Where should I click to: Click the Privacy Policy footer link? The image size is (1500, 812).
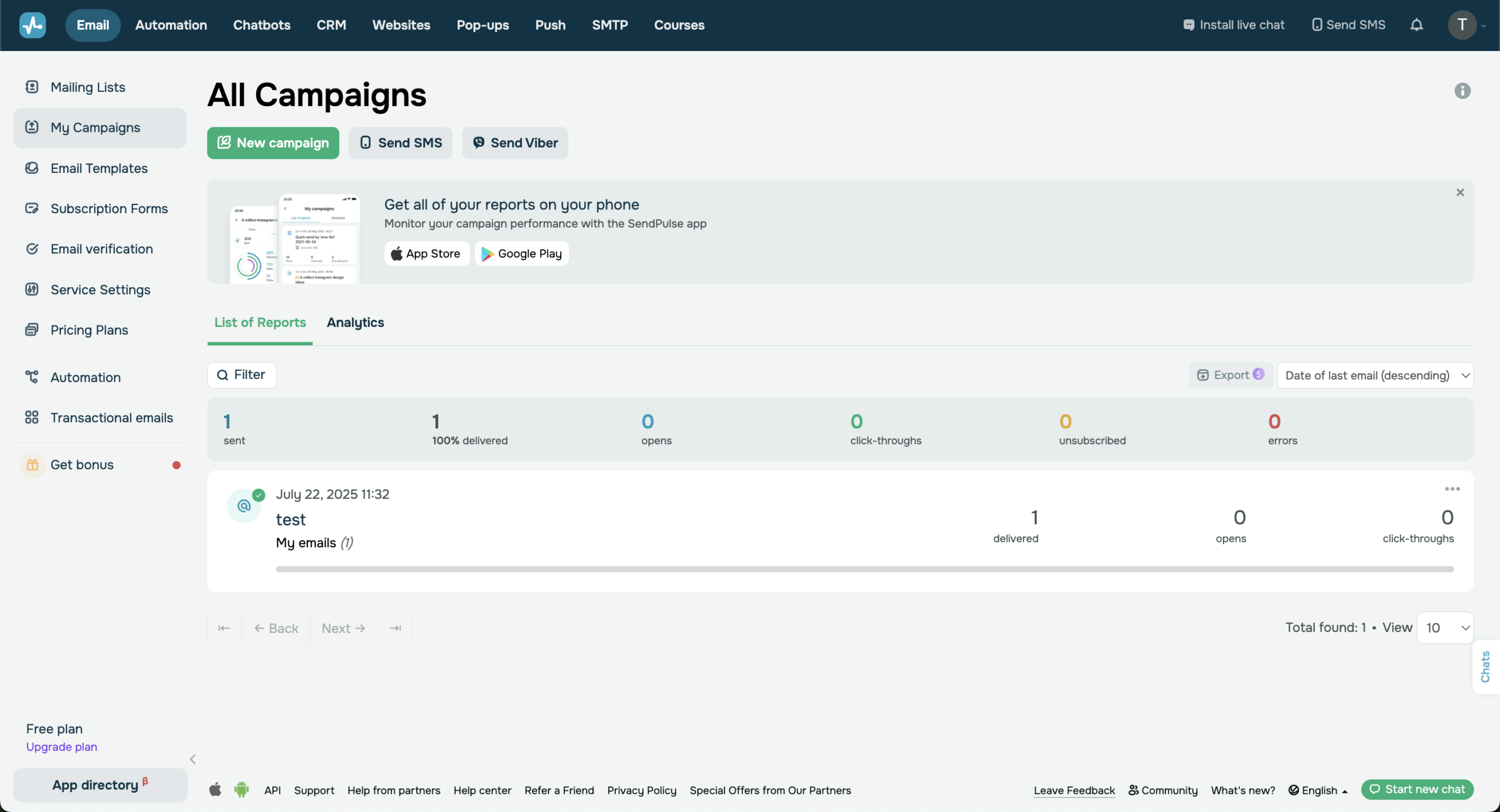pos(642,790)
